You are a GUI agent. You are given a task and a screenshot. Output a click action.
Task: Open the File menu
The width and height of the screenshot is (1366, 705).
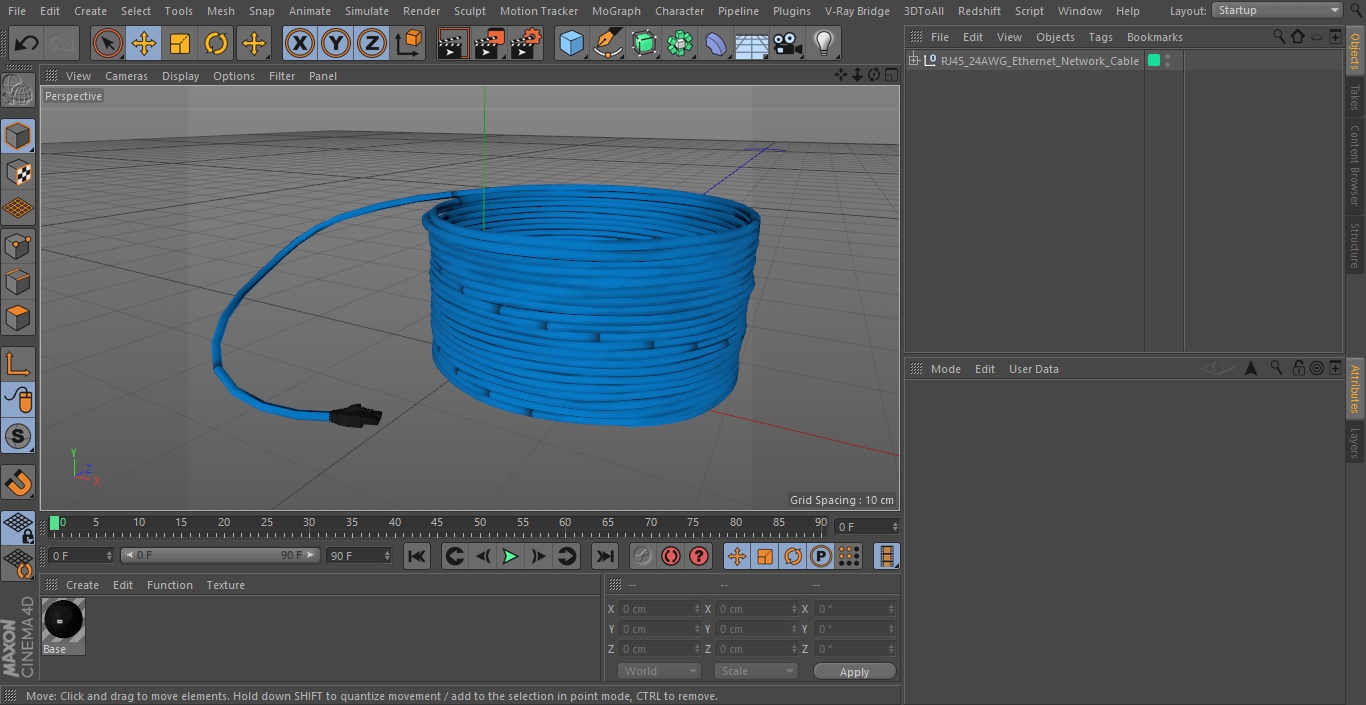click(x=16, y=11)
